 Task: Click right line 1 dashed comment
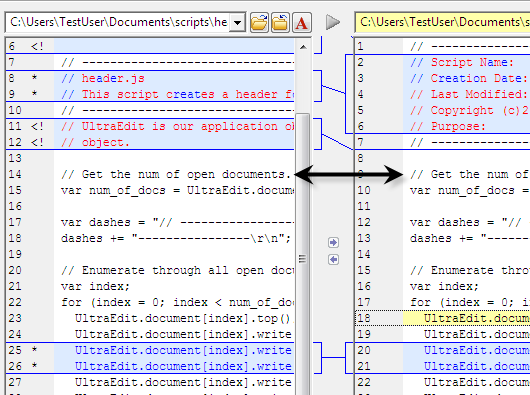pos(470,46)
